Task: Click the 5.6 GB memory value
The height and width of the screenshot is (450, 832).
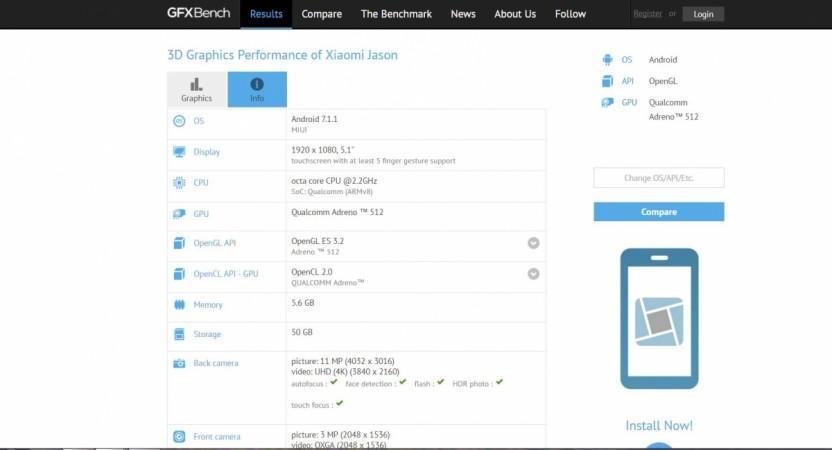Action: pyautogui.click(x=302, y=302)
